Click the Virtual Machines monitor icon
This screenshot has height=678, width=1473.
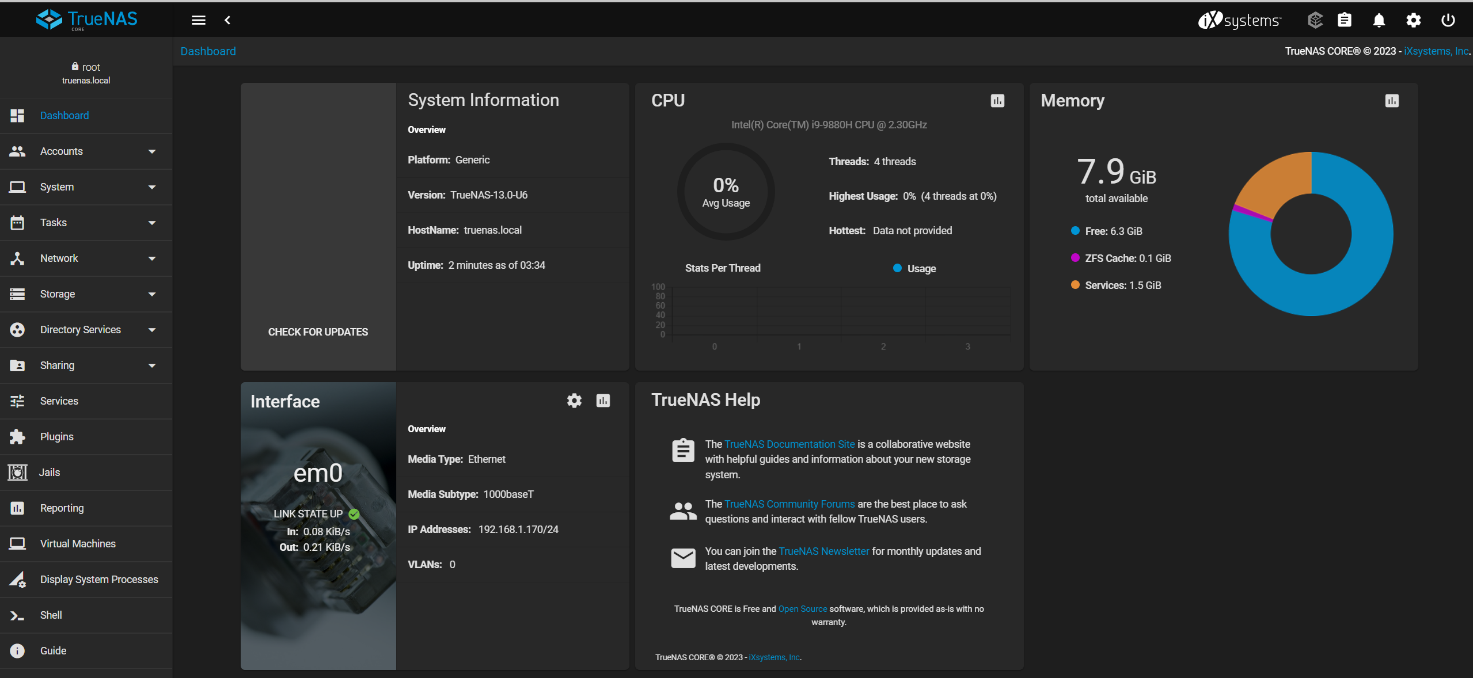tap(17, 544)
